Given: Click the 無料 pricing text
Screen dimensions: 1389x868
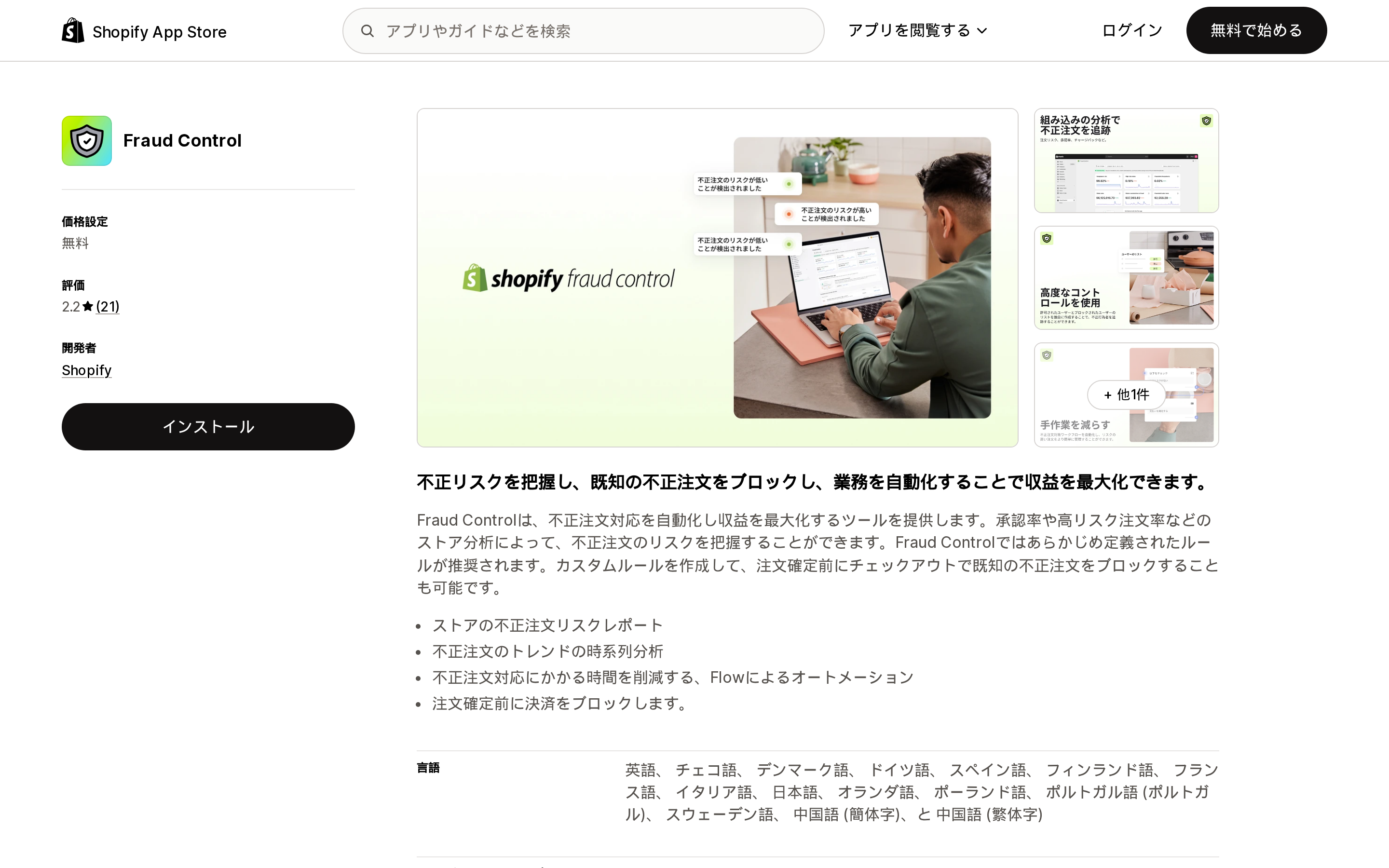Looking at the screenshot, I should pos(75,243).
